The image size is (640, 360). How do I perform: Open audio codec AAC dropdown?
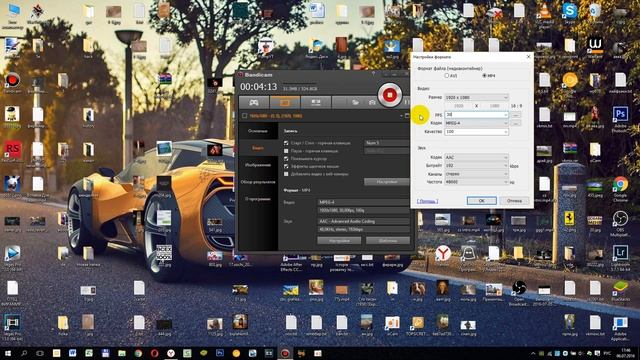(476, 157)
